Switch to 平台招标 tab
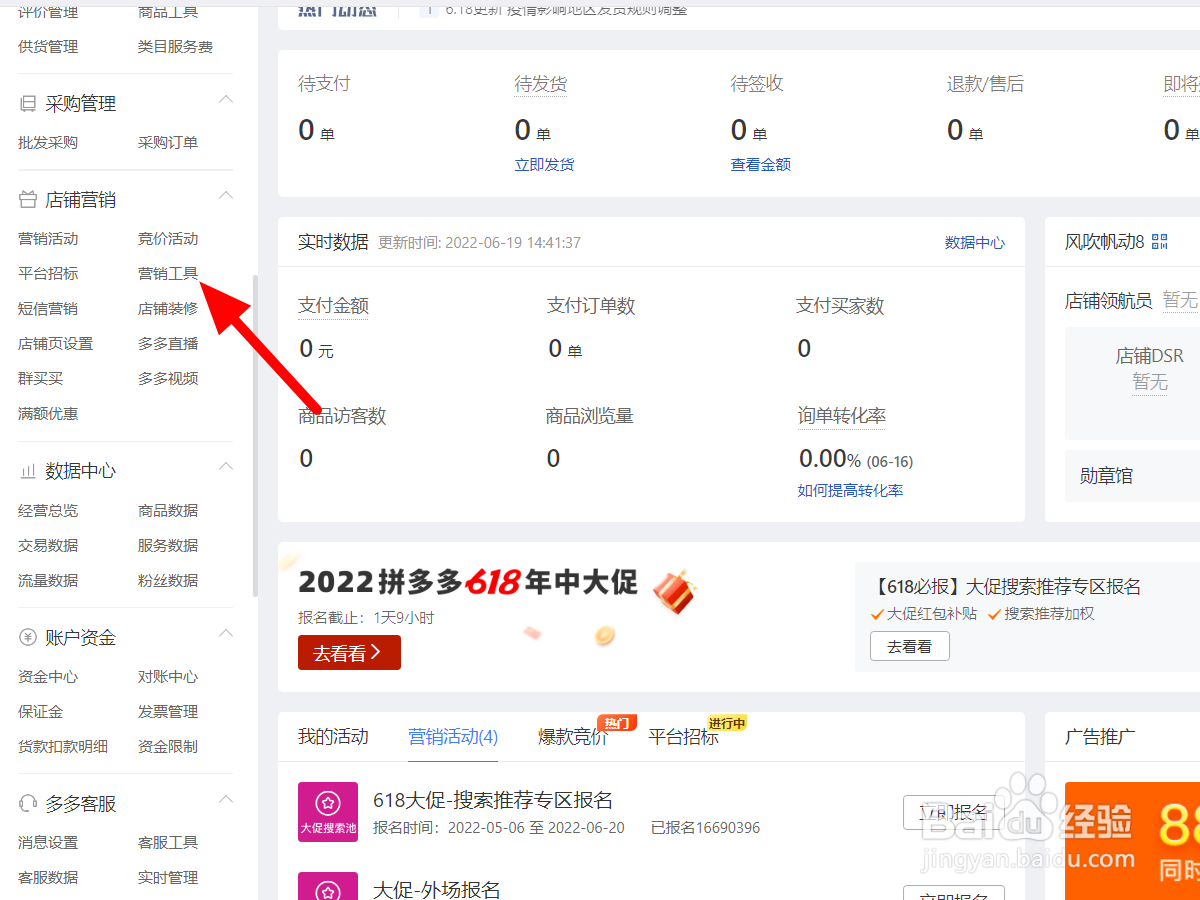1200x900 pixels. point(683,737)
